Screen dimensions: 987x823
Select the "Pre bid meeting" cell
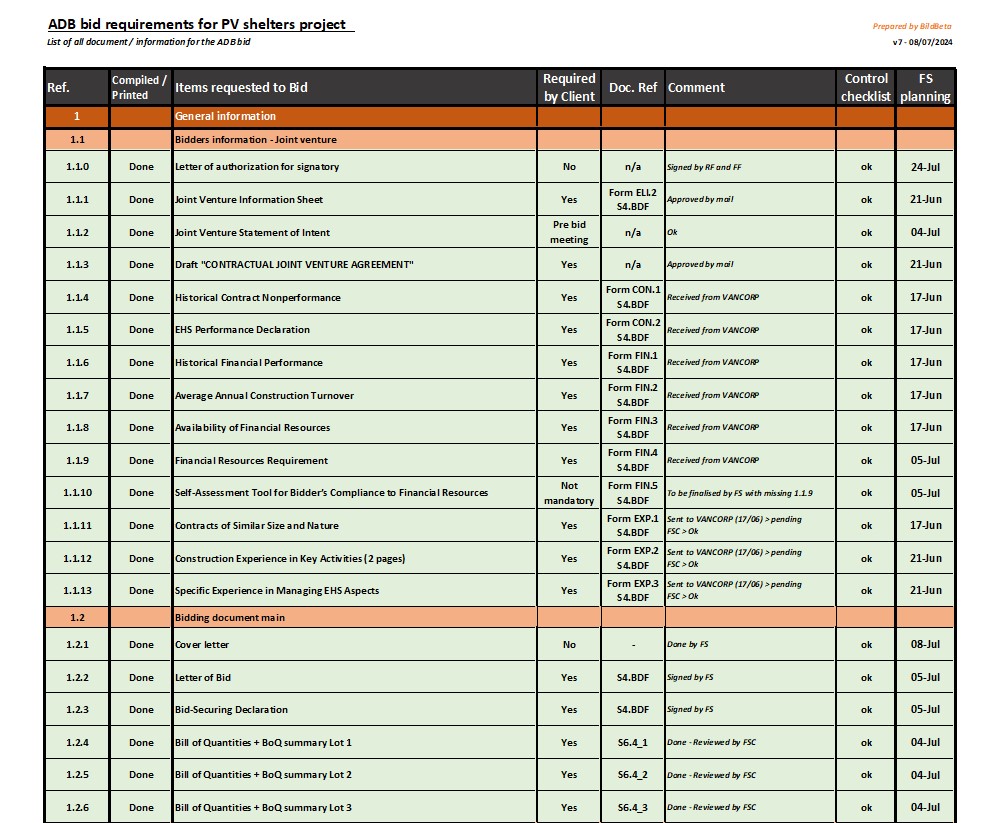[x=569, y=232]
